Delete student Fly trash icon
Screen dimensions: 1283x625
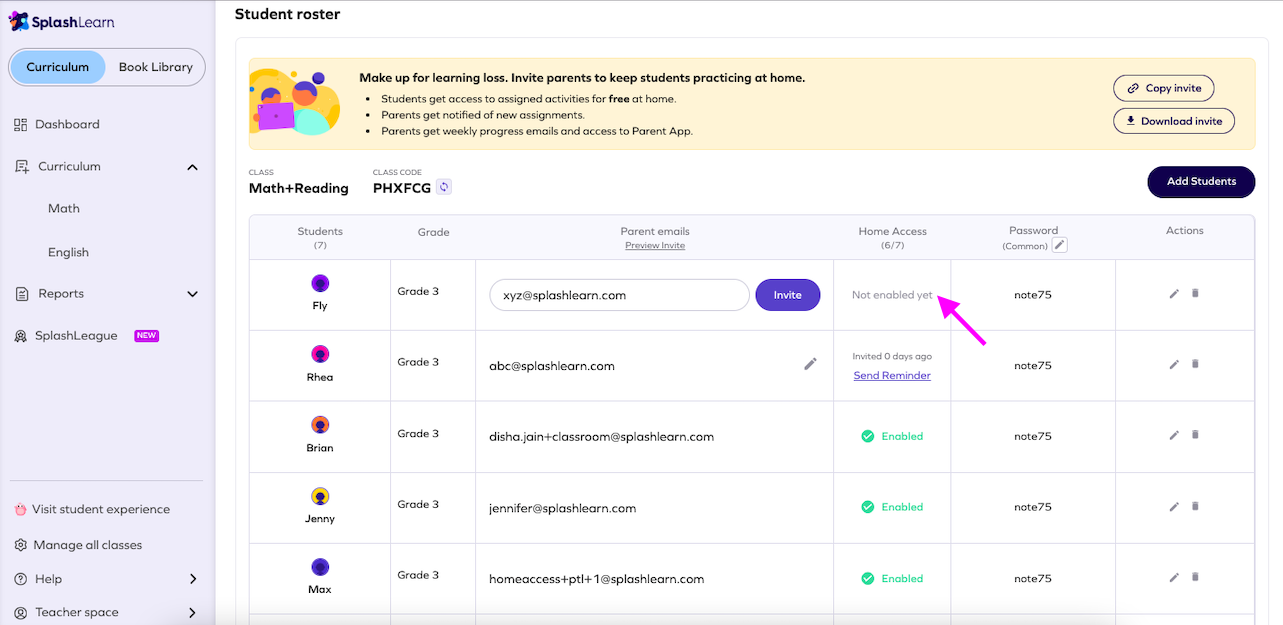[x=1195, y=294]
